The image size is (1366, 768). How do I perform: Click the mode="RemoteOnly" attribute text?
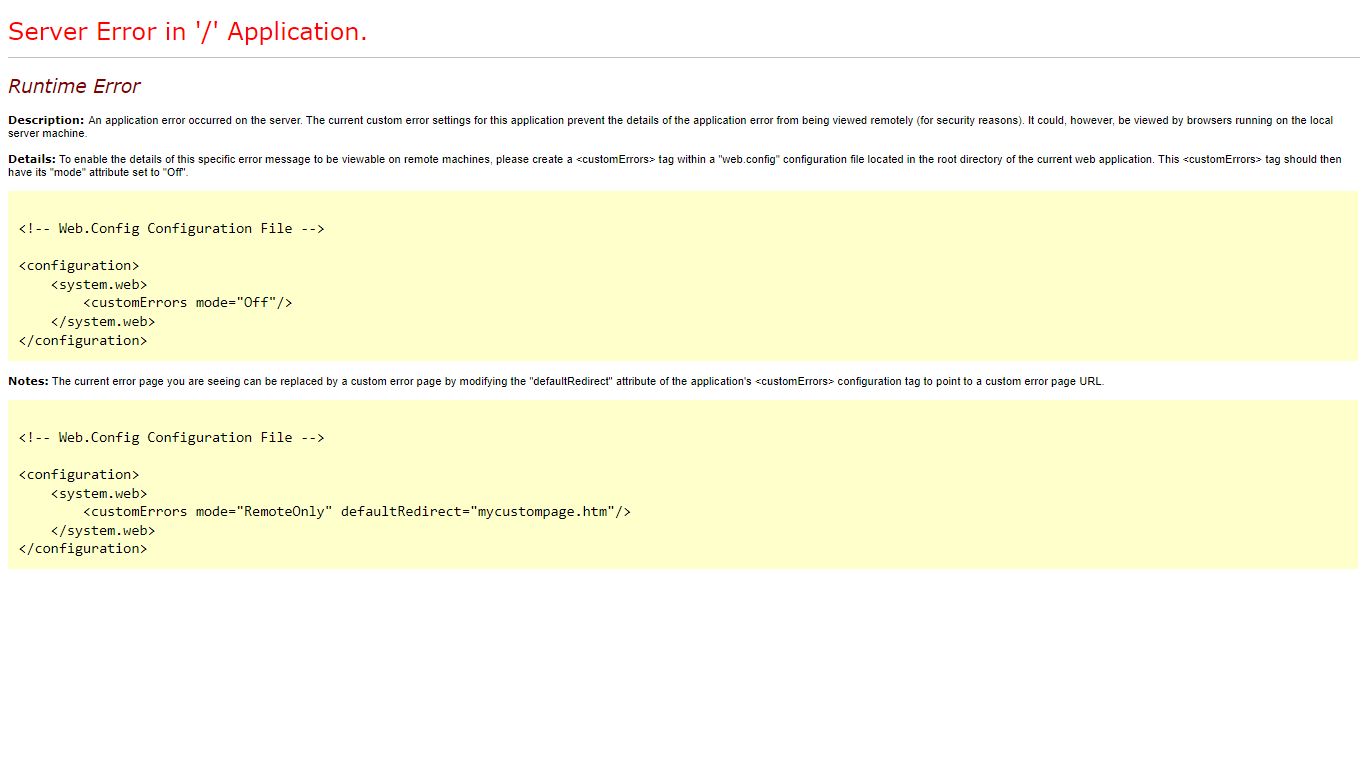tap(263, 511)
